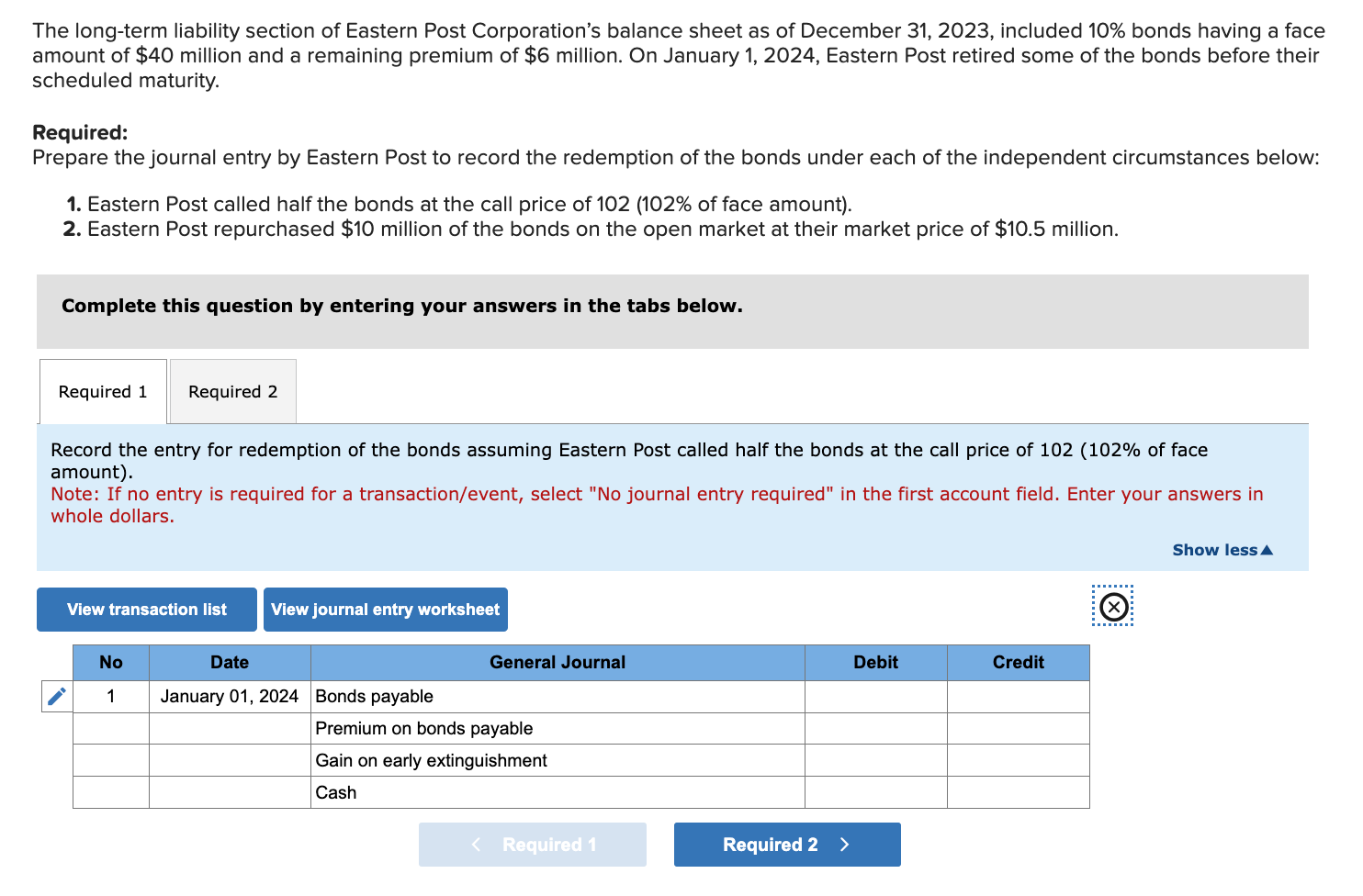The width and height of the screenshot is (1363, 896).
Task: Switch to the Required 1 tab
Action: [x=102, y=391]
